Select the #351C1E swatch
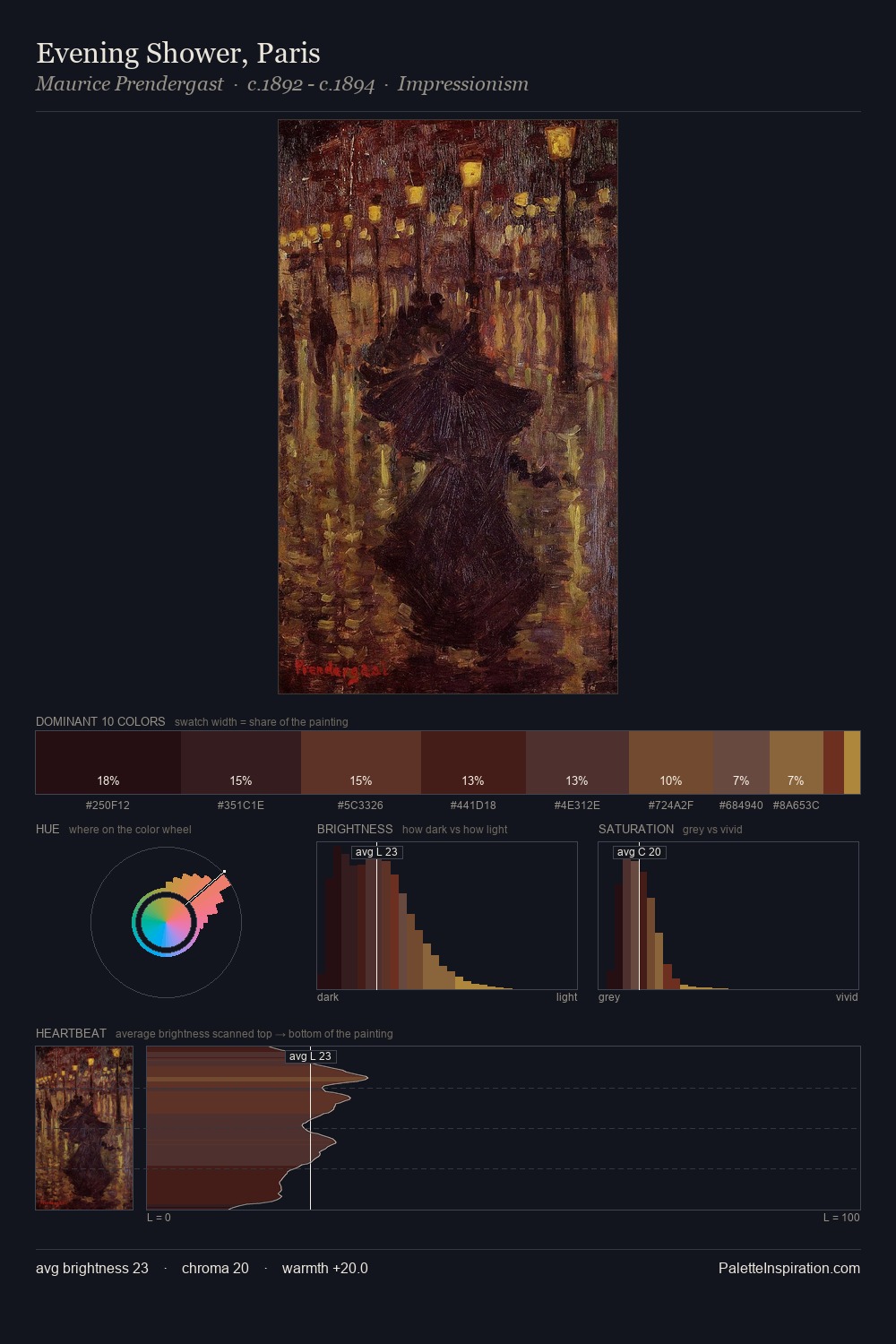 pyautogui.click(x=241, y=762)
